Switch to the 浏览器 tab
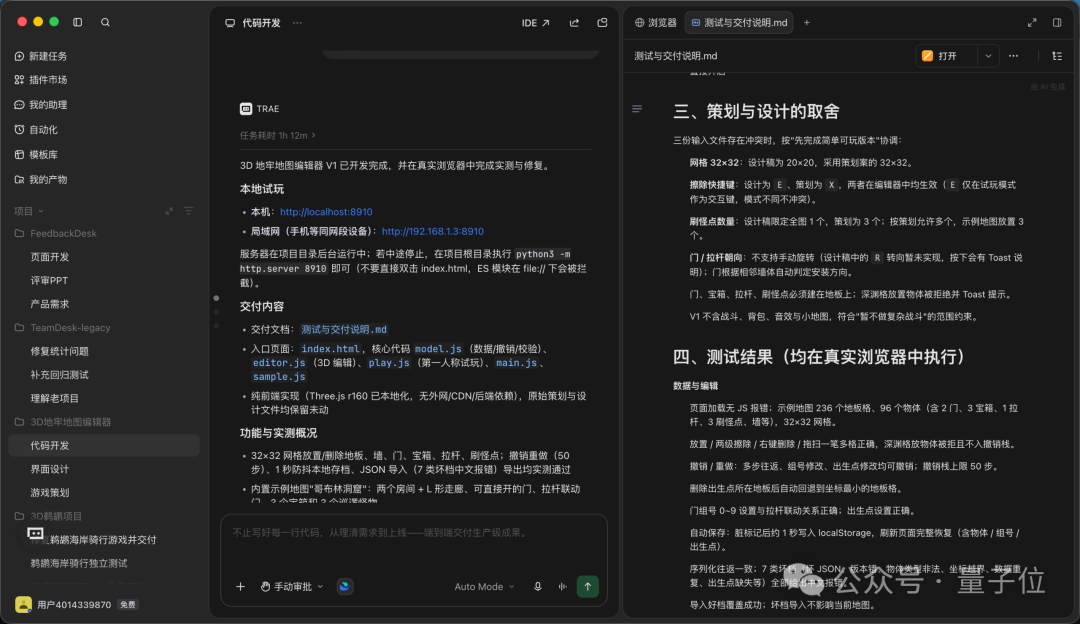This screenshot has width=1080, height=624. (656, 23)
